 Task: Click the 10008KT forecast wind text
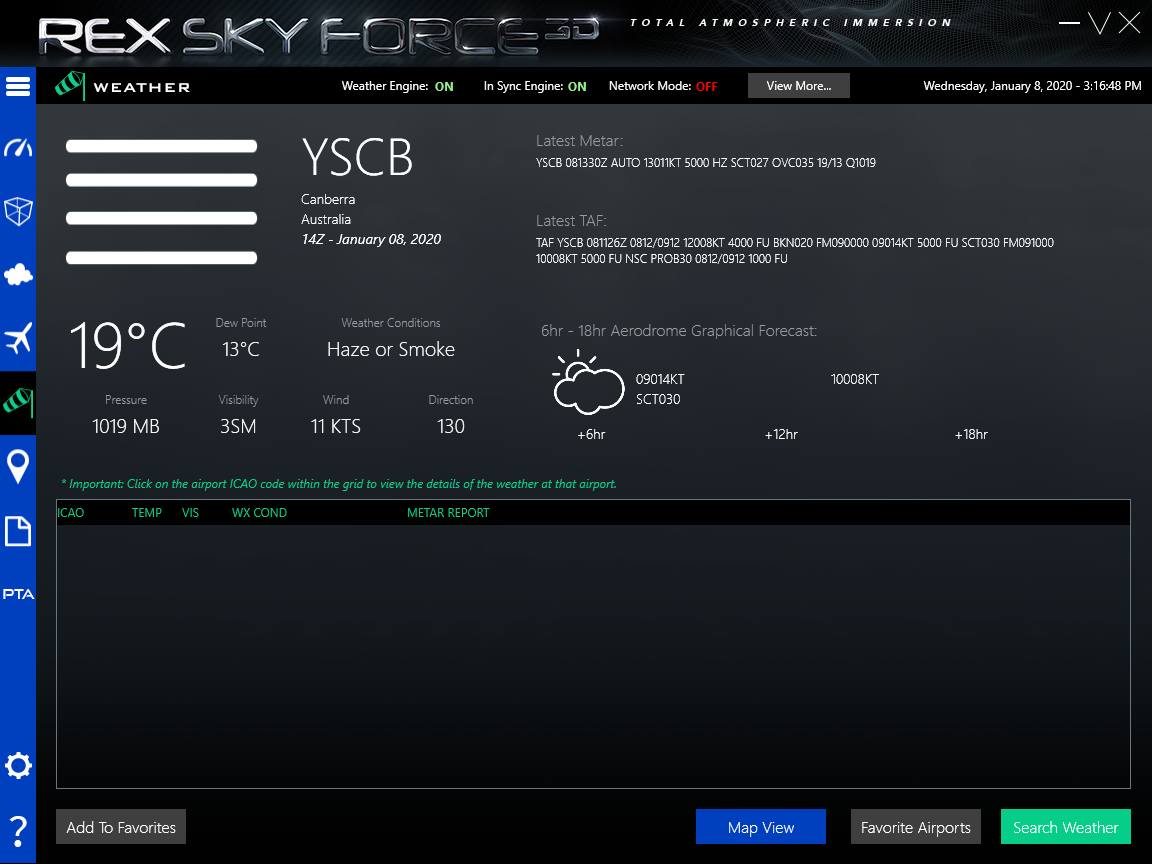(854, 379)
